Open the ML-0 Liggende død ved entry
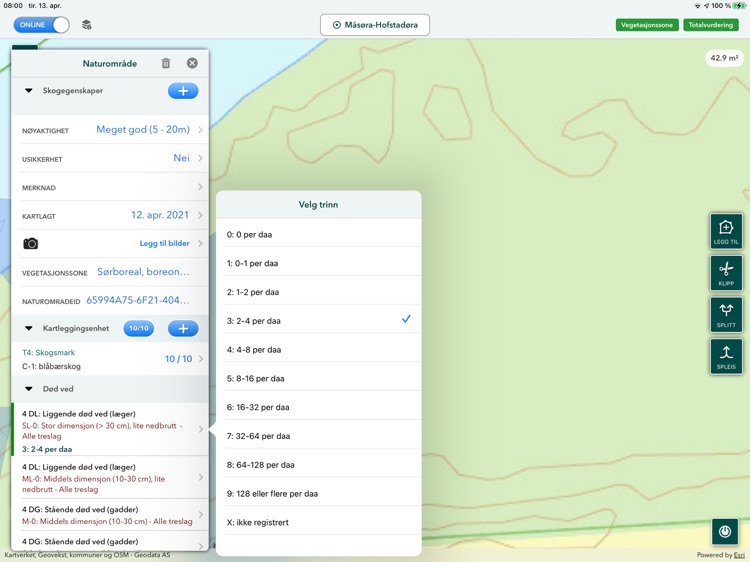 [110, 477]
